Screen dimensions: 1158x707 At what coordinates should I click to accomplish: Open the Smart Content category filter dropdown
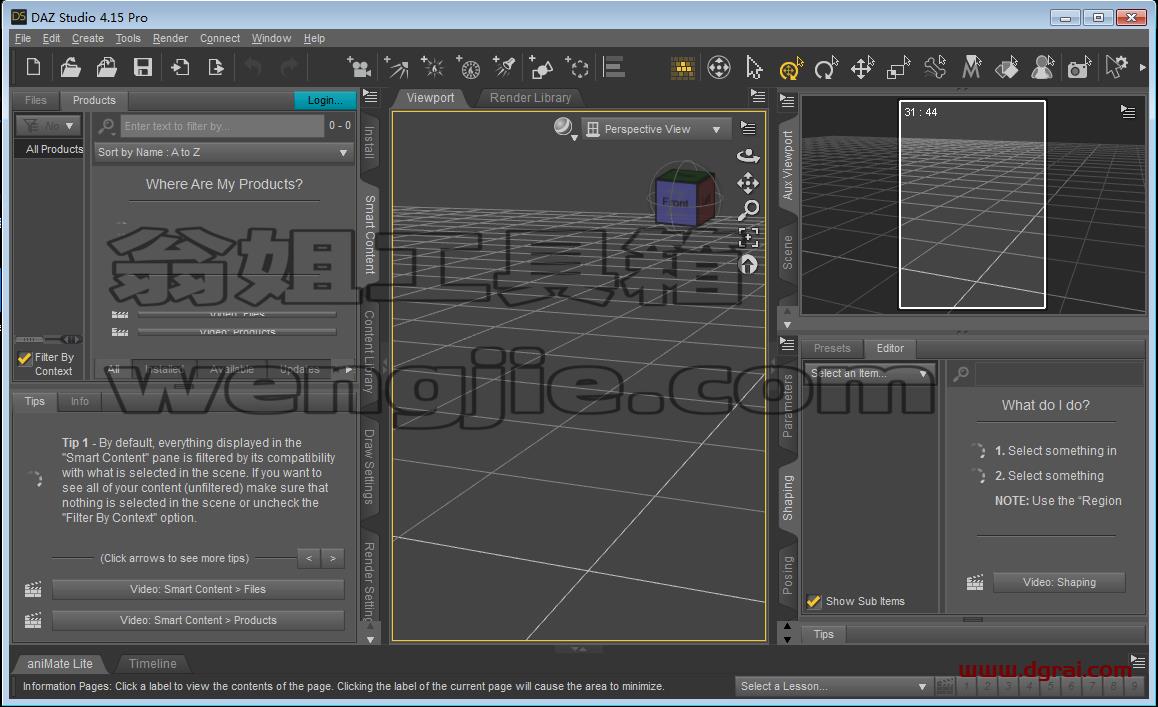(49, 126)
